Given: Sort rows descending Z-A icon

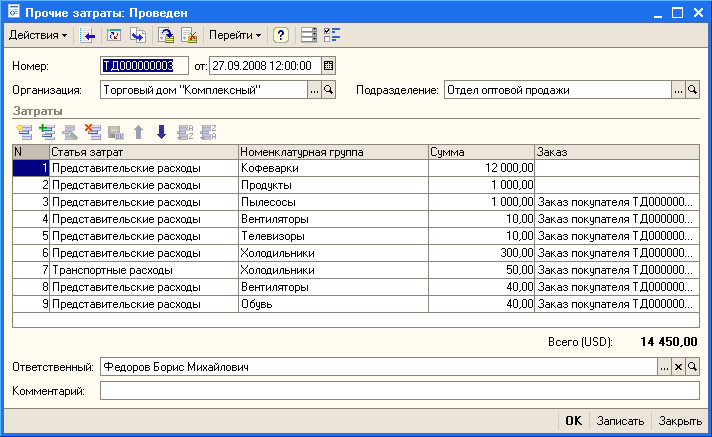Looking at the screenshot, I should point(208,132).
